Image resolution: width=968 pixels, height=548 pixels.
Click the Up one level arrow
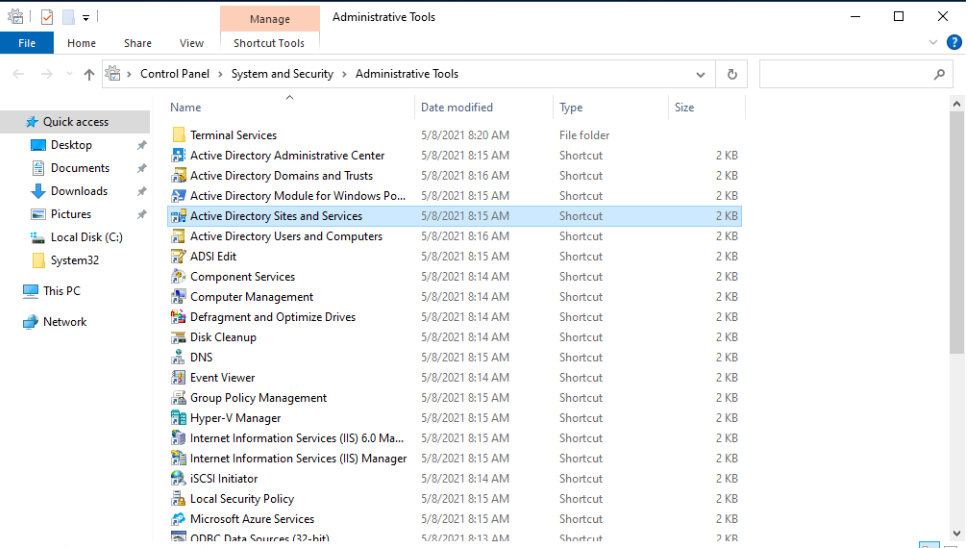(89, 74)
